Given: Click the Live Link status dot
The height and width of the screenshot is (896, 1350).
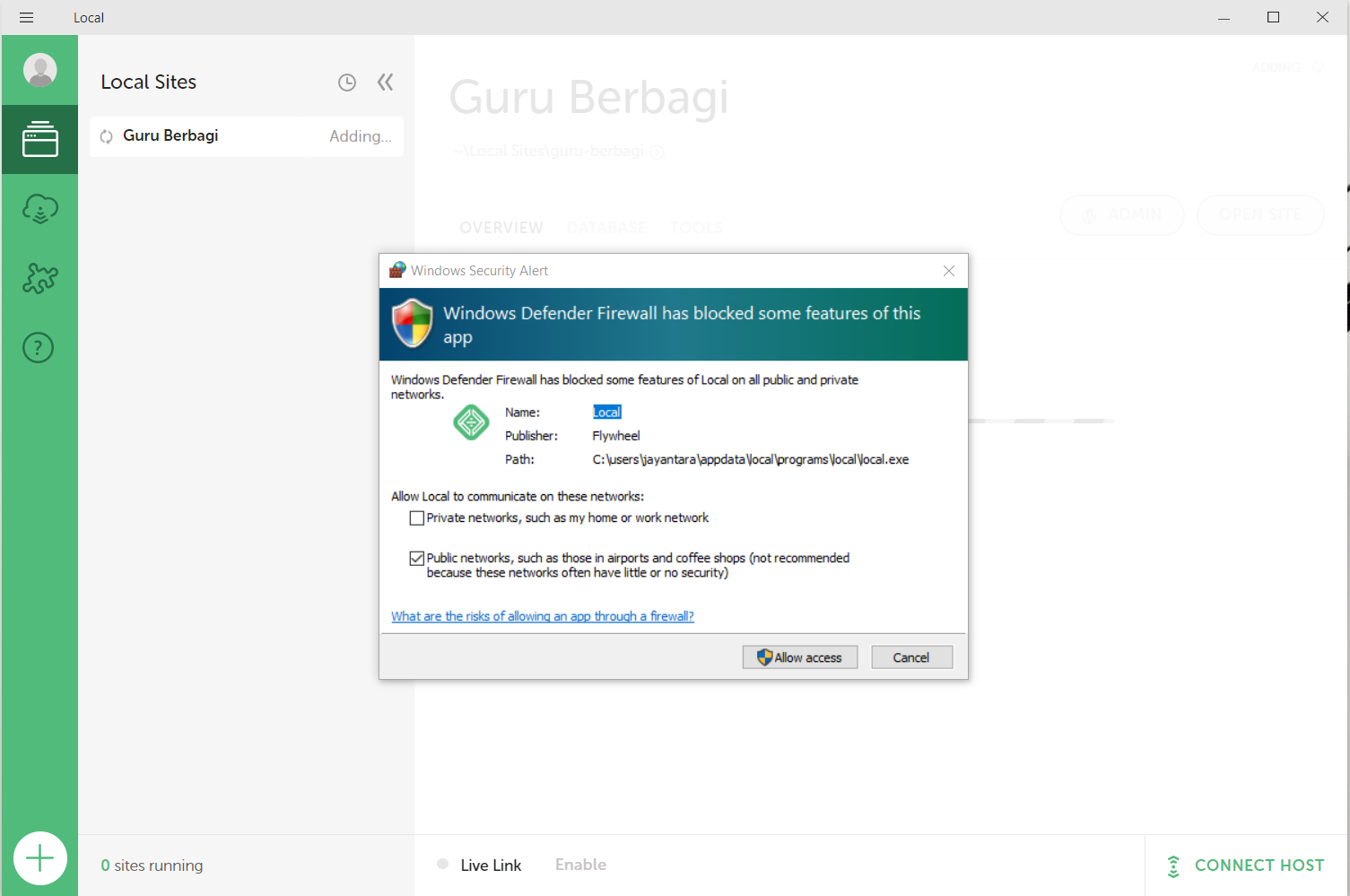Looking at the screenshot, I should tap(442, 864).
